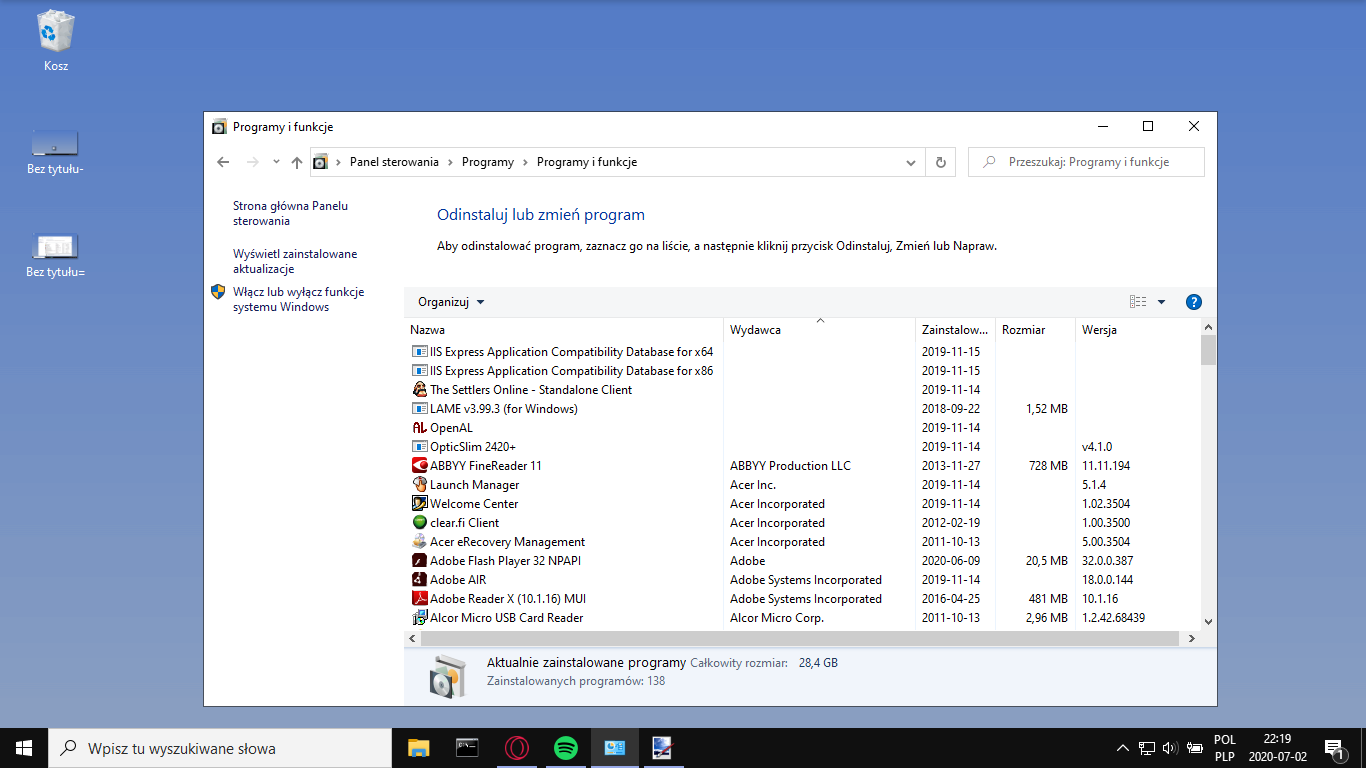Screen dimensions: 1366x768
Task: Click in the Przeszukaj Programy i funkcje field
Action: pos(1086,162)
